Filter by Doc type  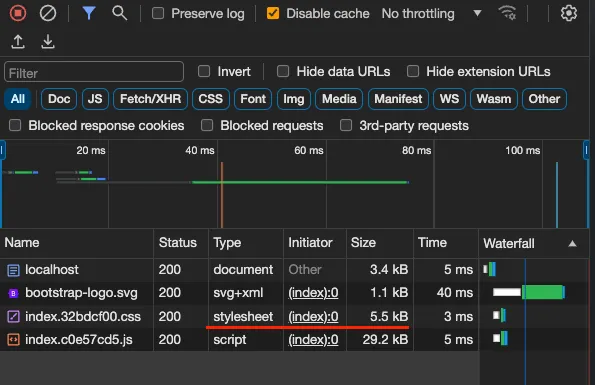point(59,99)
